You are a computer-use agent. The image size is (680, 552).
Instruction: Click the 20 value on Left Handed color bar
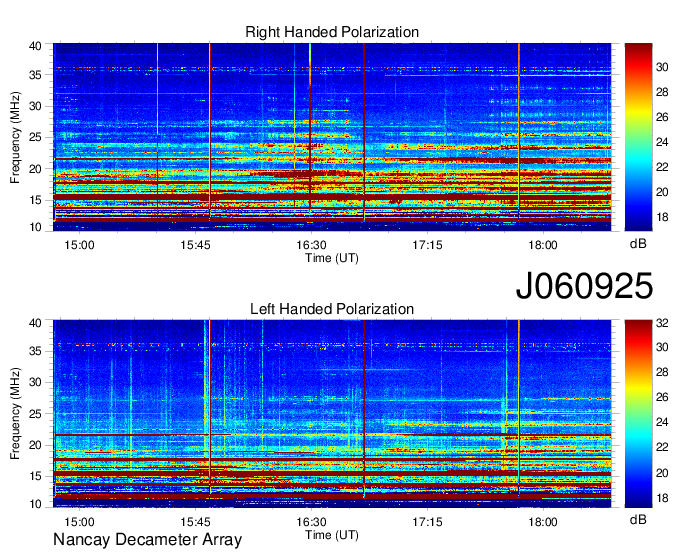(x=662, y=473)
